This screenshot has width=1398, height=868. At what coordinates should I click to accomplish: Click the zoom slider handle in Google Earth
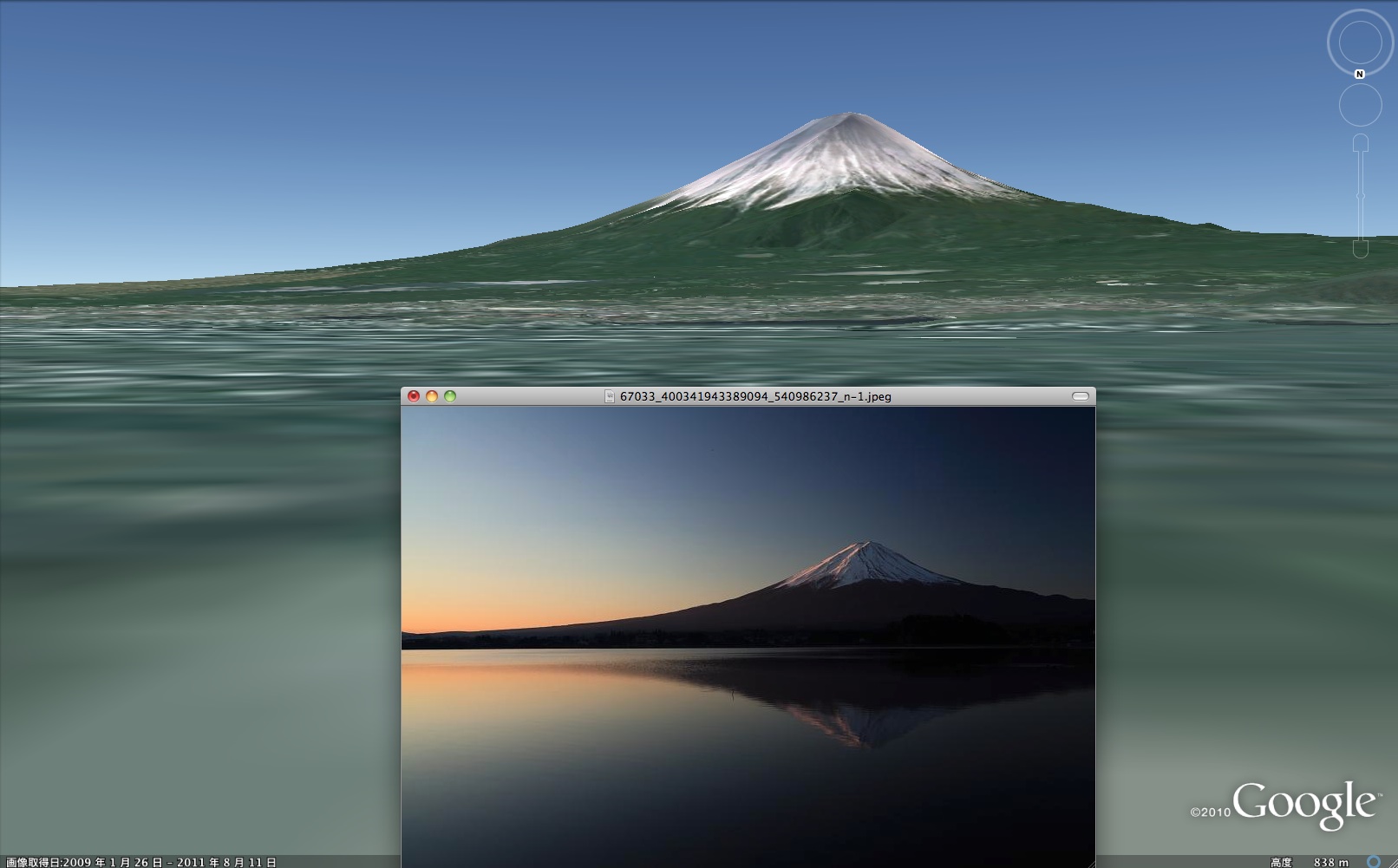point(1361,198)
